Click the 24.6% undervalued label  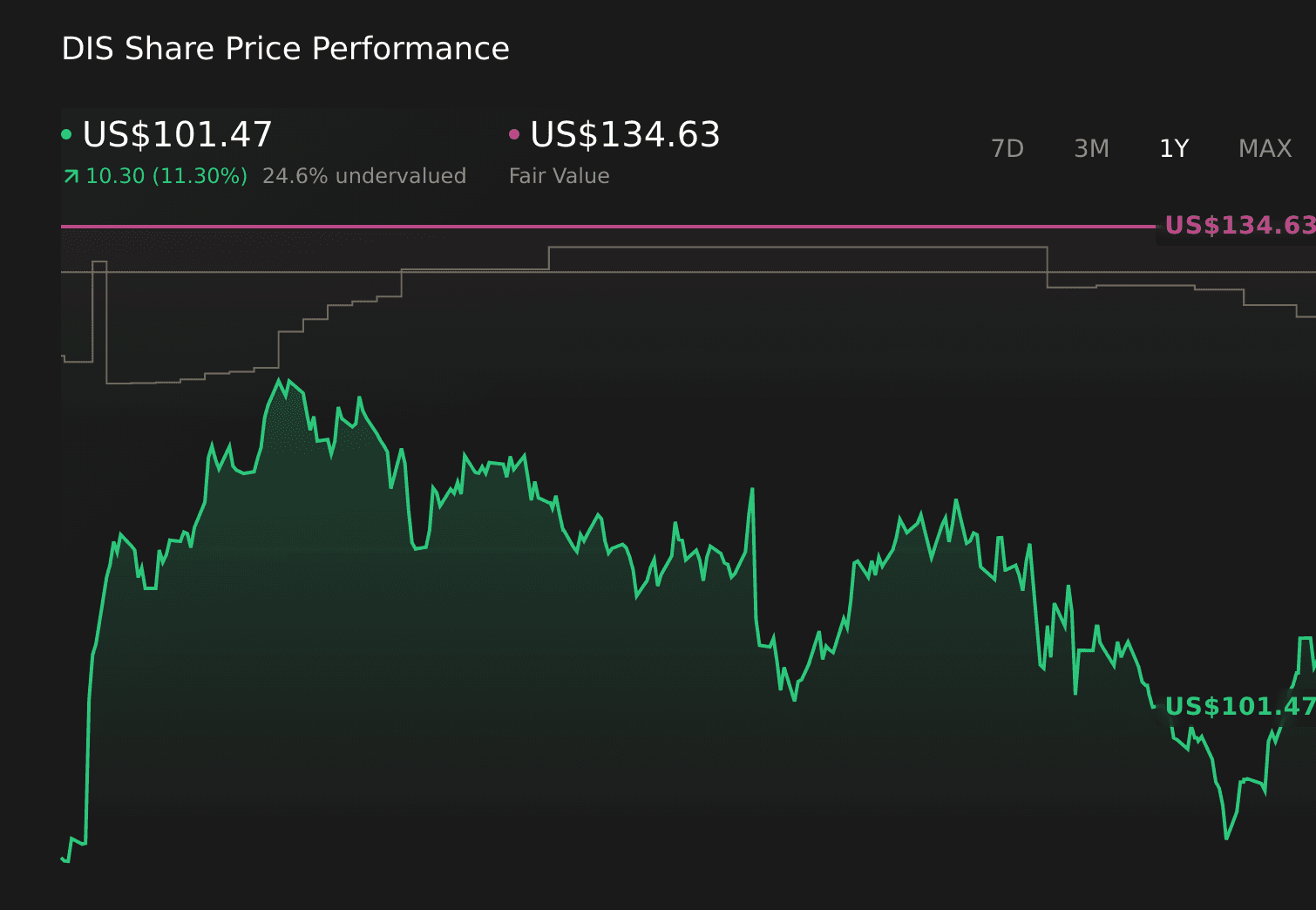point(364,176)
